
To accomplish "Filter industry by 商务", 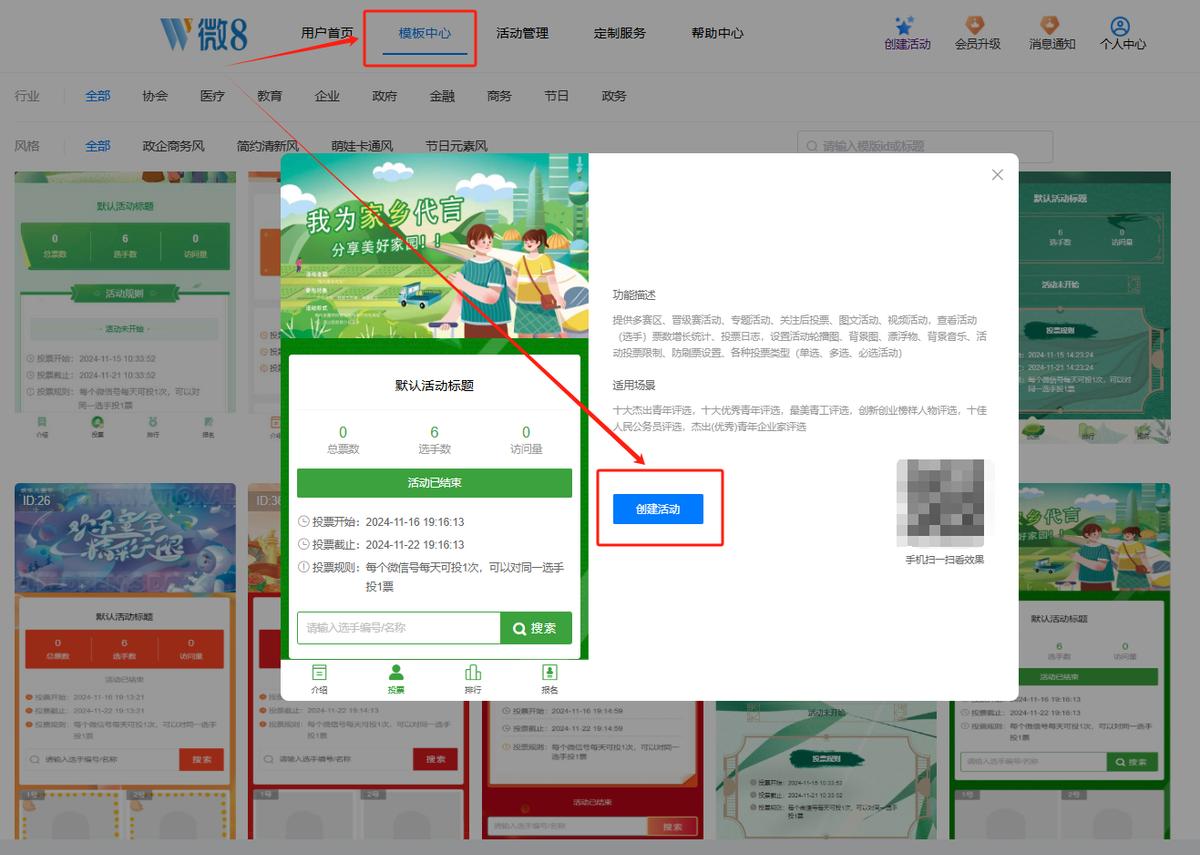I will (499, 96).
